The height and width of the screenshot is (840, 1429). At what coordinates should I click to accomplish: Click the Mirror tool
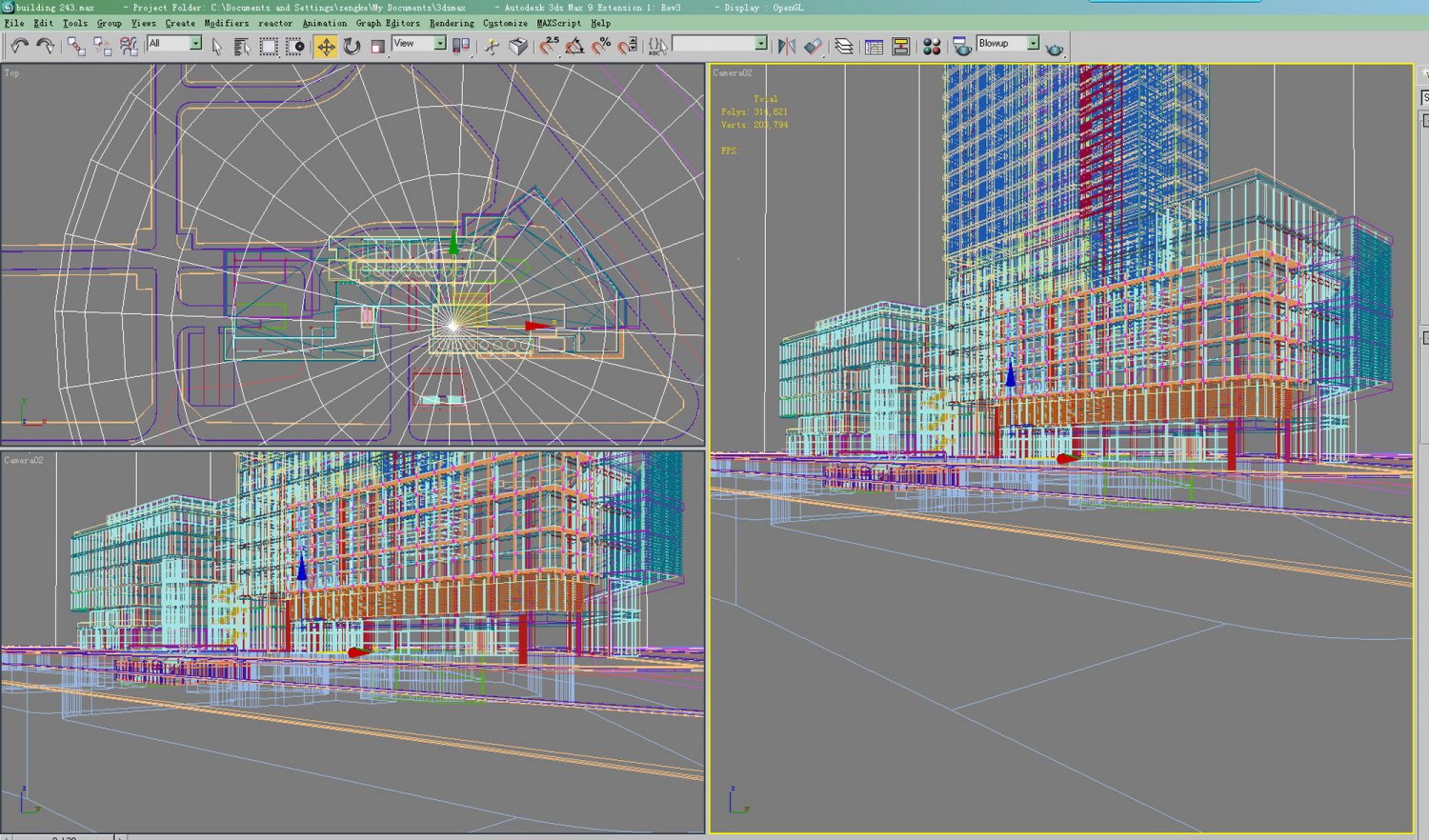(786, 46)
